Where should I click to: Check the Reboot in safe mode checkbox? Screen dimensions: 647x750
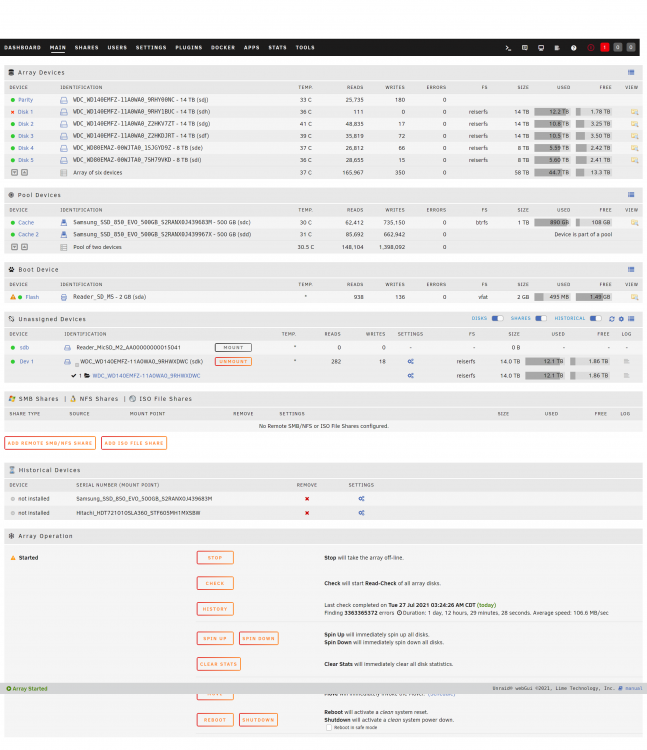329,728
